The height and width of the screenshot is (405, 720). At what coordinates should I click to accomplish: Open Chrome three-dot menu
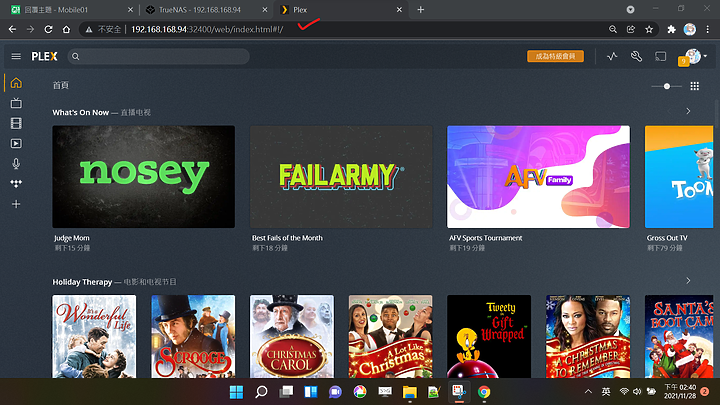[x=708, y=29]
